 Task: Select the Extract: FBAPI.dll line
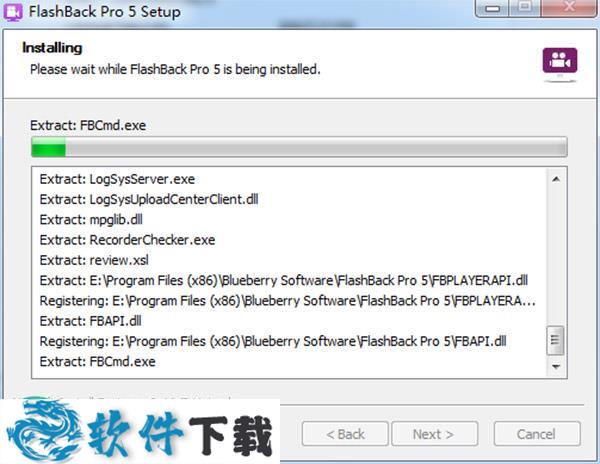[90, 321]
